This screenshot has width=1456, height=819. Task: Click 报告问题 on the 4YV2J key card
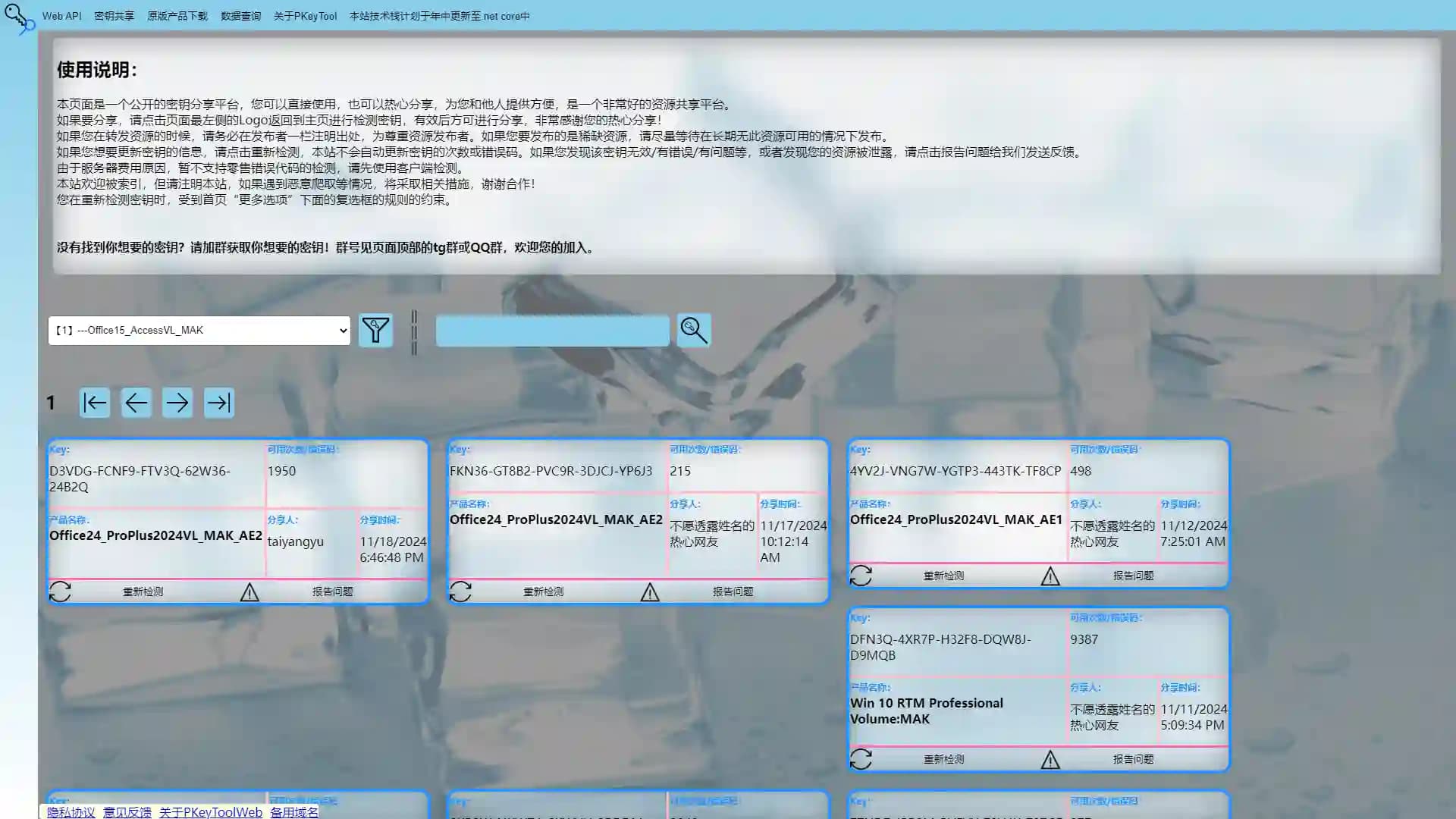1134,576
